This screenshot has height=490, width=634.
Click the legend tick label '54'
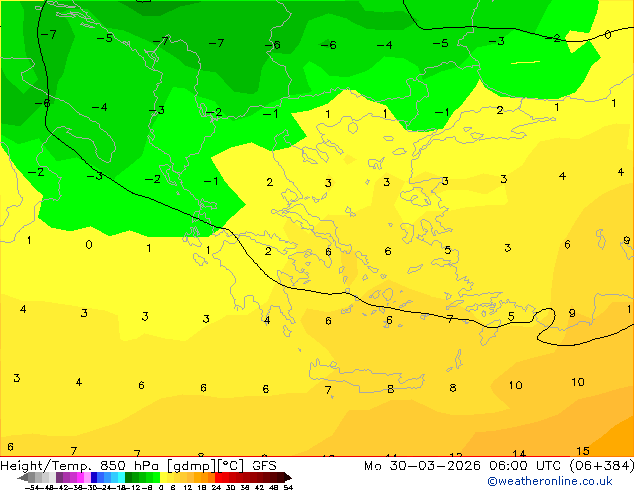pyautogui.click(x=288, y=487)
